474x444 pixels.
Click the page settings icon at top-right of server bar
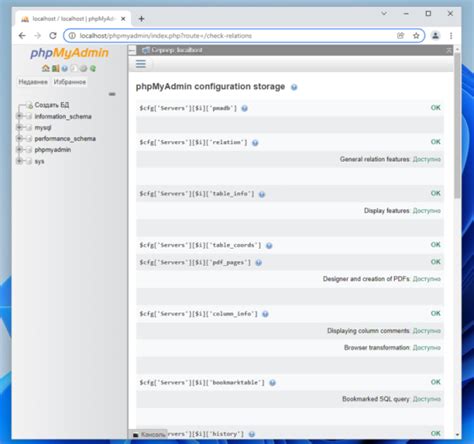click(x=449, y=50)
